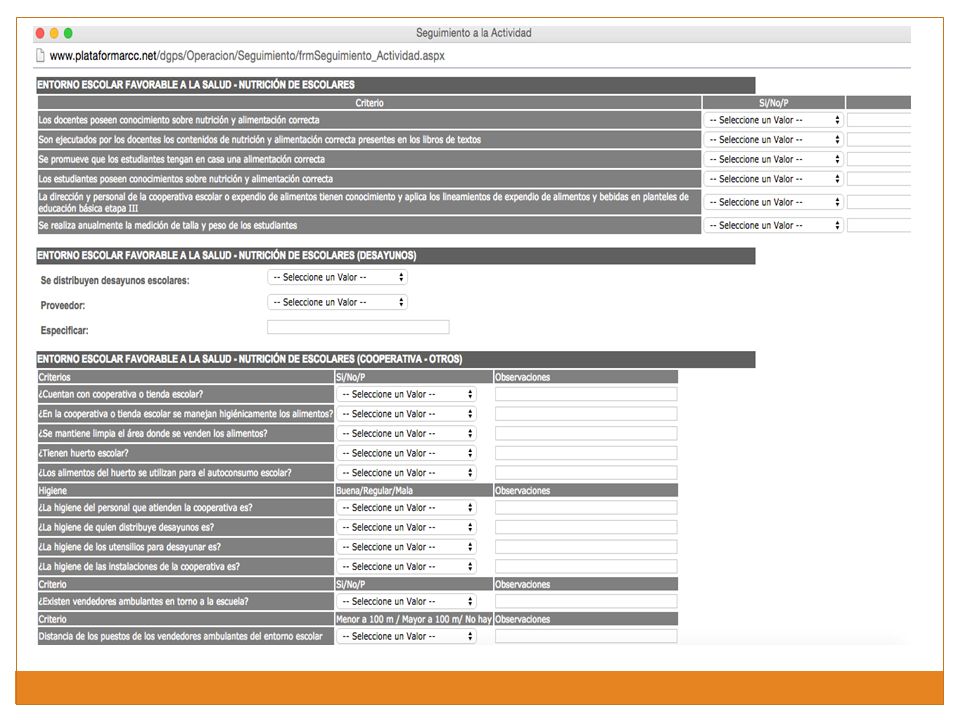Click the Criterio column header in first table
Image resolution: width=960 pixels, height=720 pixels.
click(x=369, y=103)
